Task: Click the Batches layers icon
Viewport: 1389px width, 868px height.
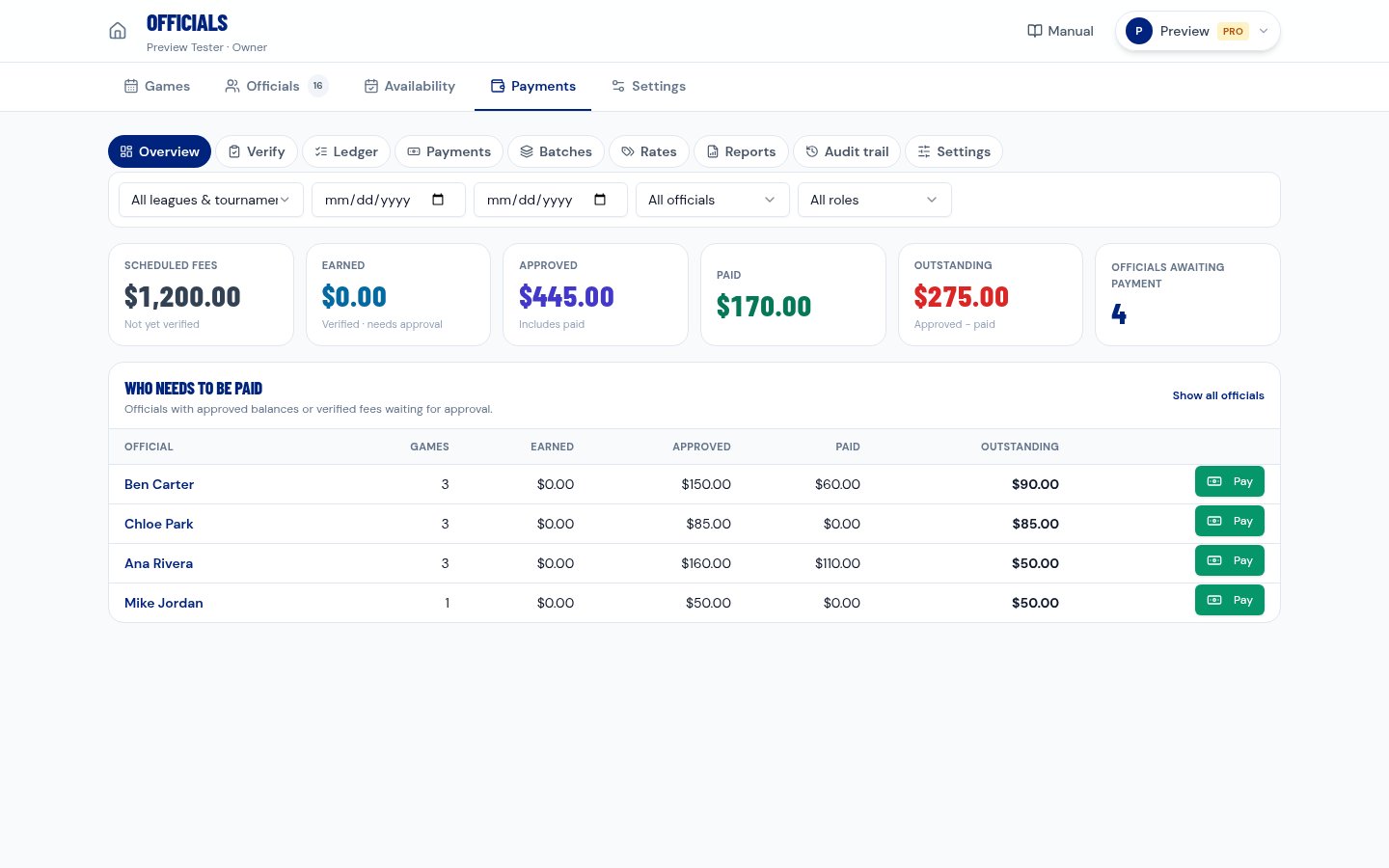Action: tap(527, 151)
